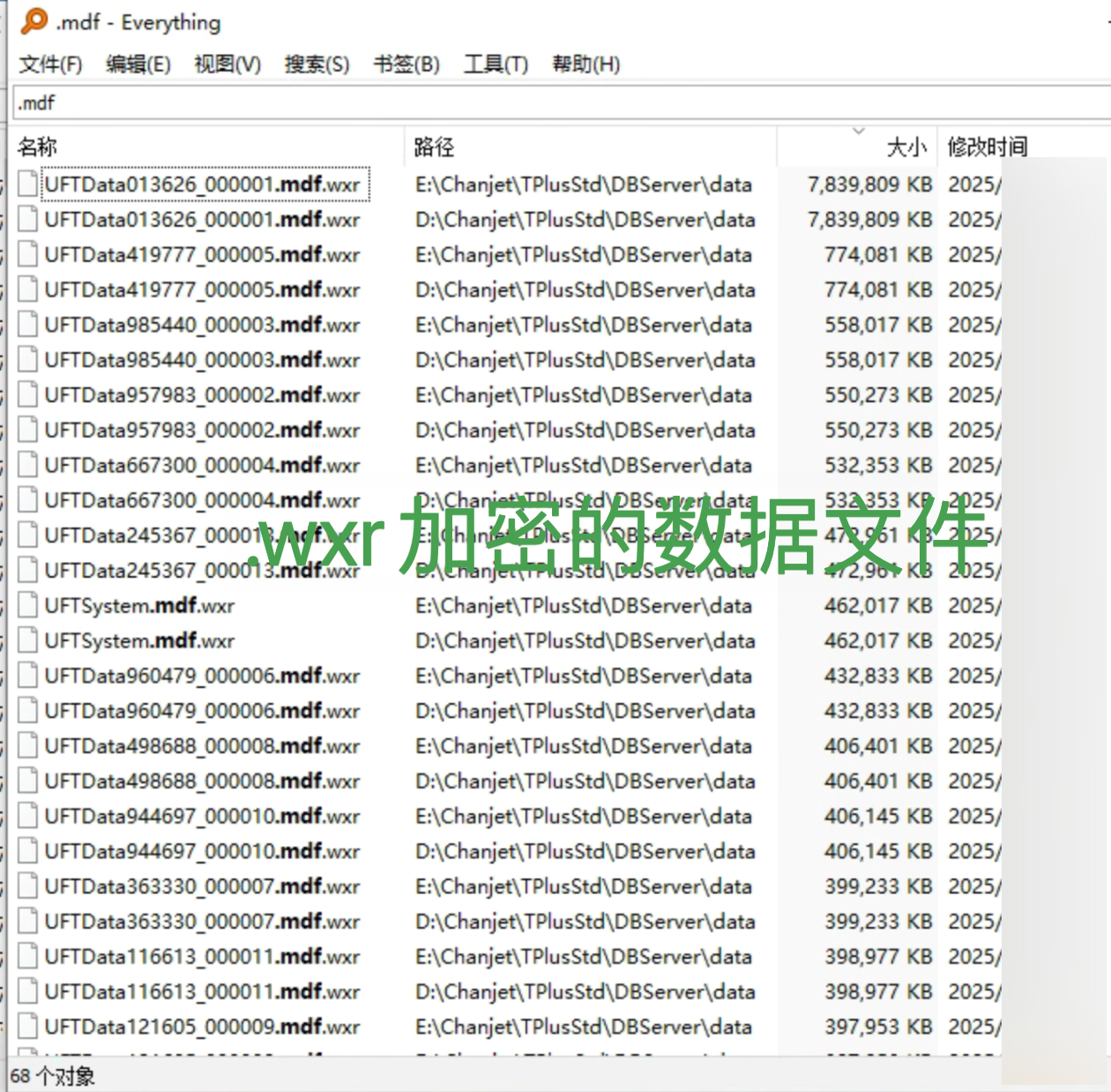Click file icon of UFTSystem.mdf.wxr on D: drive

(x=28, y=640)
